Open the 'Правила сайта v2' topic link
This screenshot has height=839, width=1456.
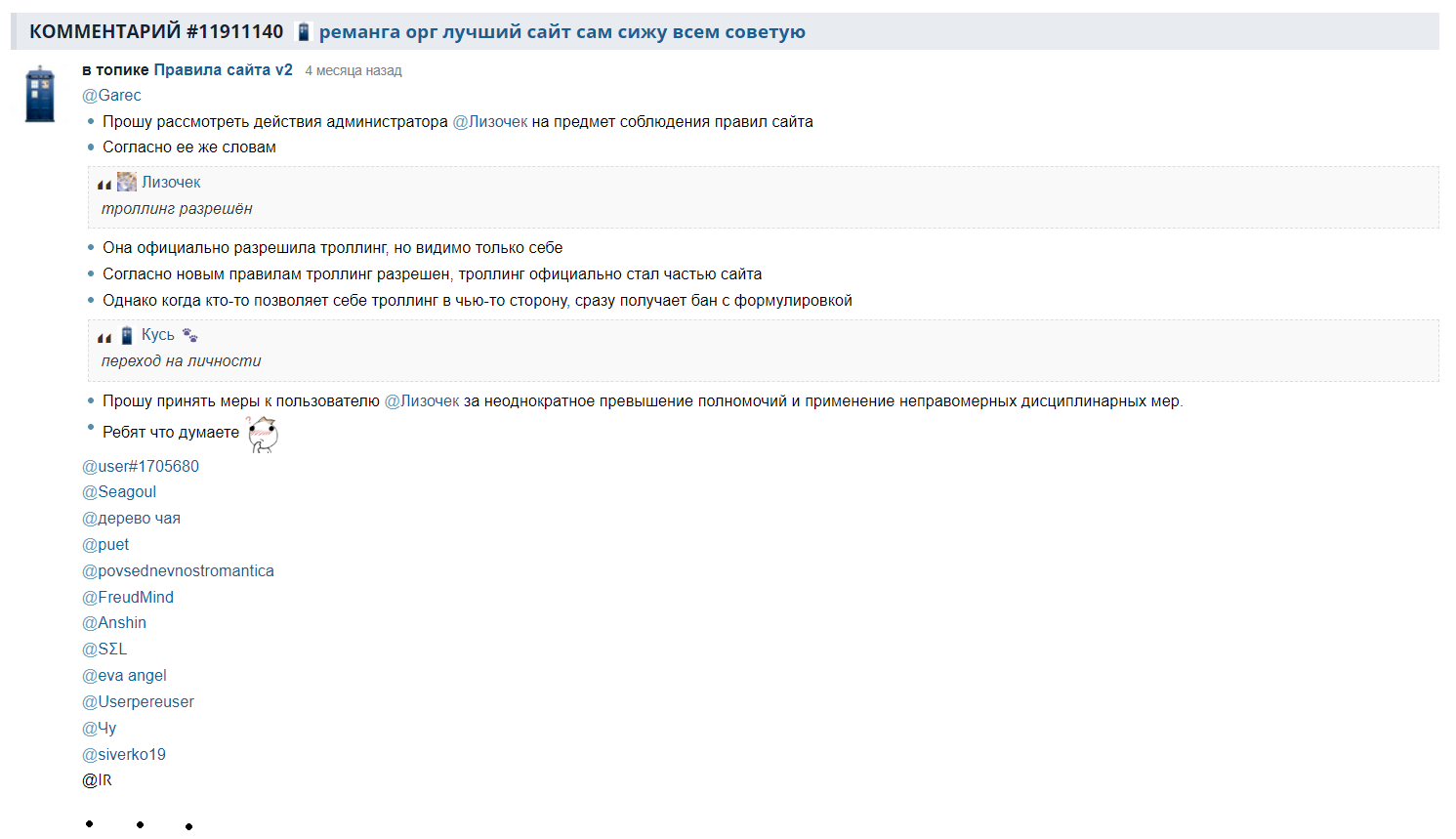click(223, 69)
